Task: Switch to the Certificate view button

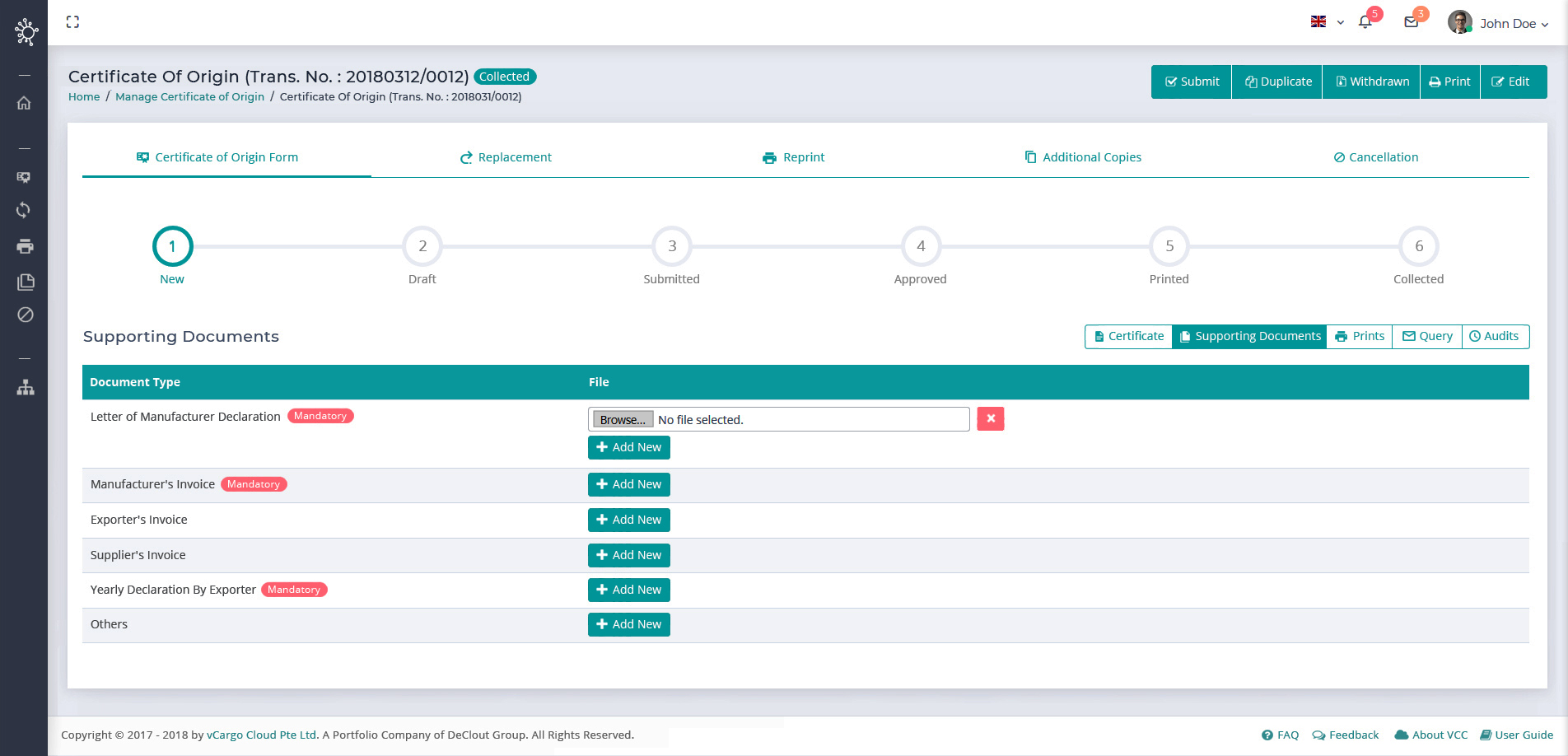Action: (1128, 336)
